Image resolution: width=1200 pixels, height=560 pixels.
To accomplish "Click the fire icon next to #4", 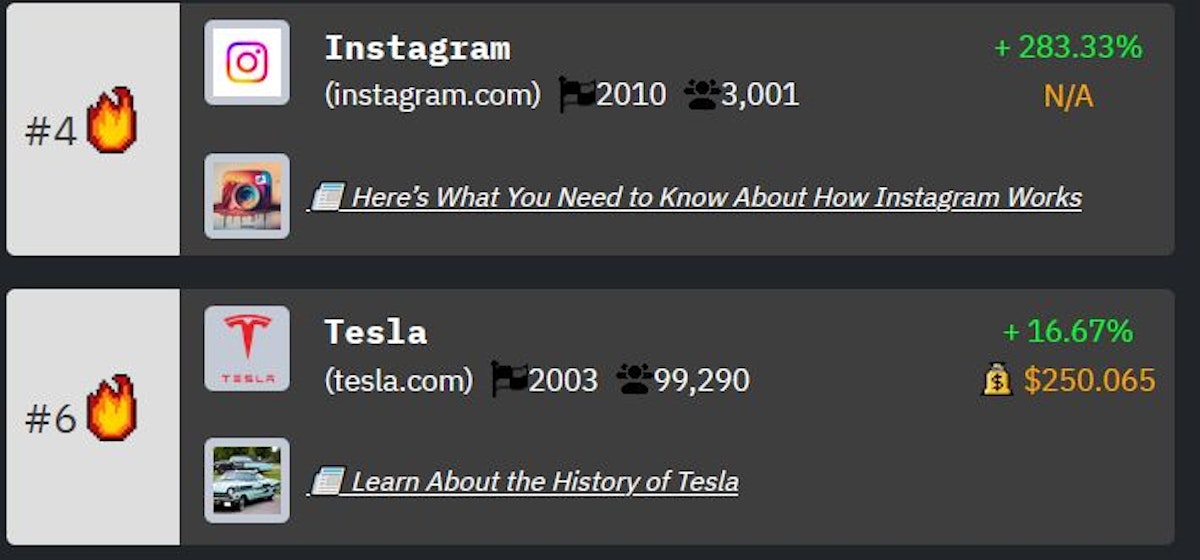I will [110, 120].
